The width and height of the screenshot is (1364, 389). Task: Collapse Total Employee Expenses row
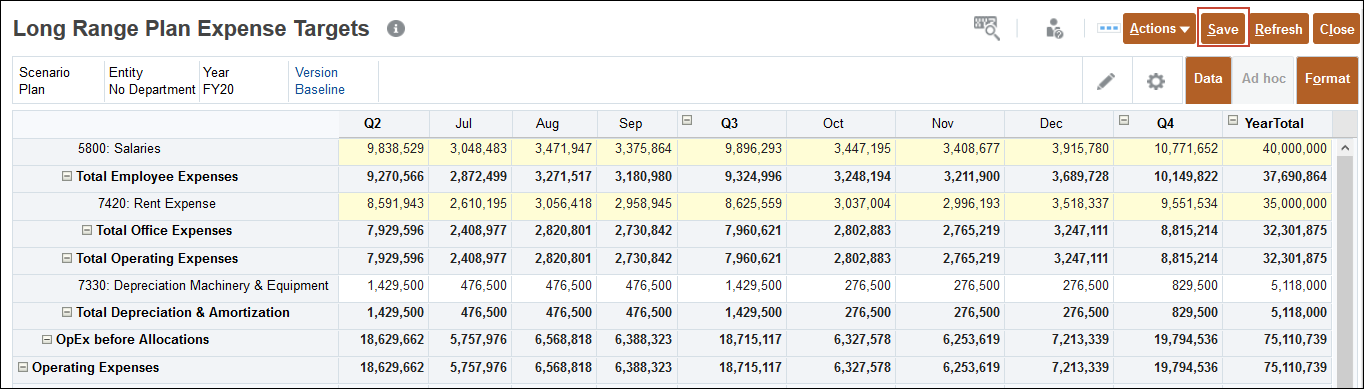pos(67,177)
